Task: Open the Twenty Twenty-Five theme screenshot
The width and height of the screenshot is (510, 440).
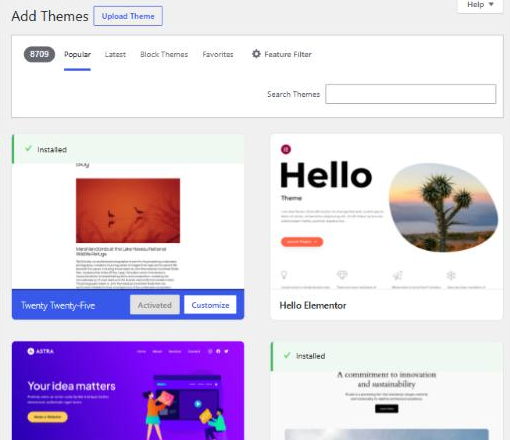Action: tap(128, 226)
